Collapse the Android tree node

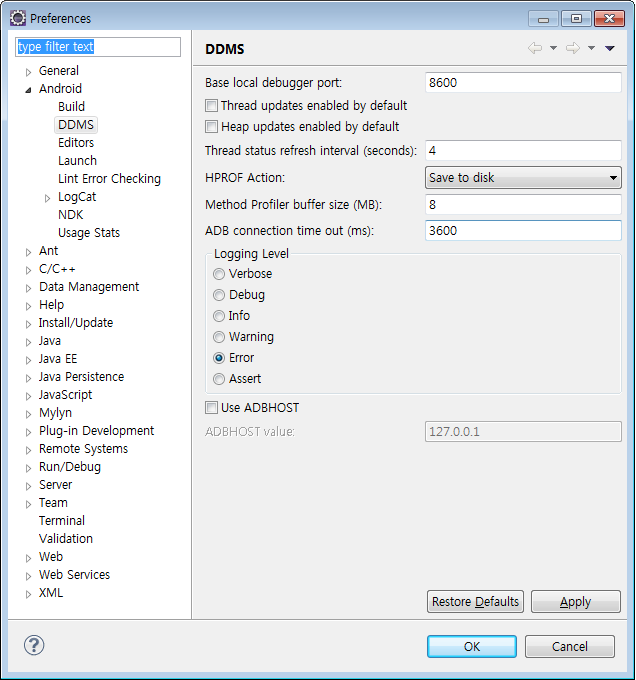click(x=28, y=90)
